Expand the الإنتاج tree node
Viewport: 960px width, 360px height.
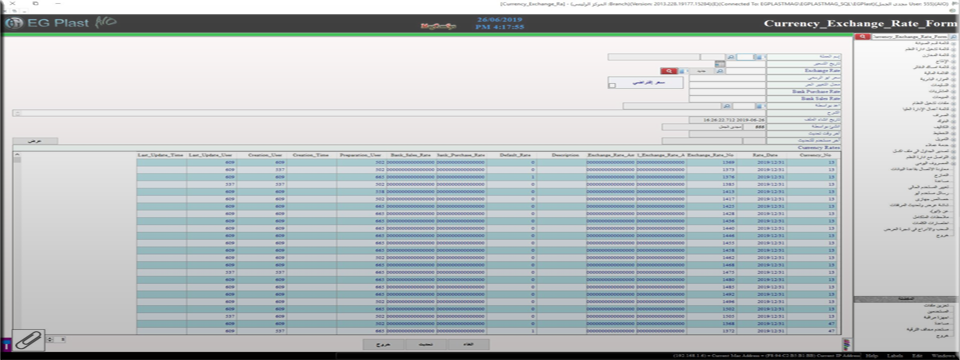coord(953,61)
